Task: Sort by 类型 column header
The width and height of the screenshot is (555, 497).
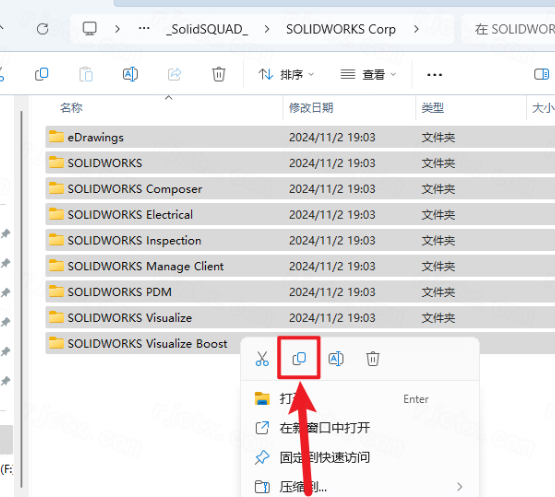Action: 433,108
